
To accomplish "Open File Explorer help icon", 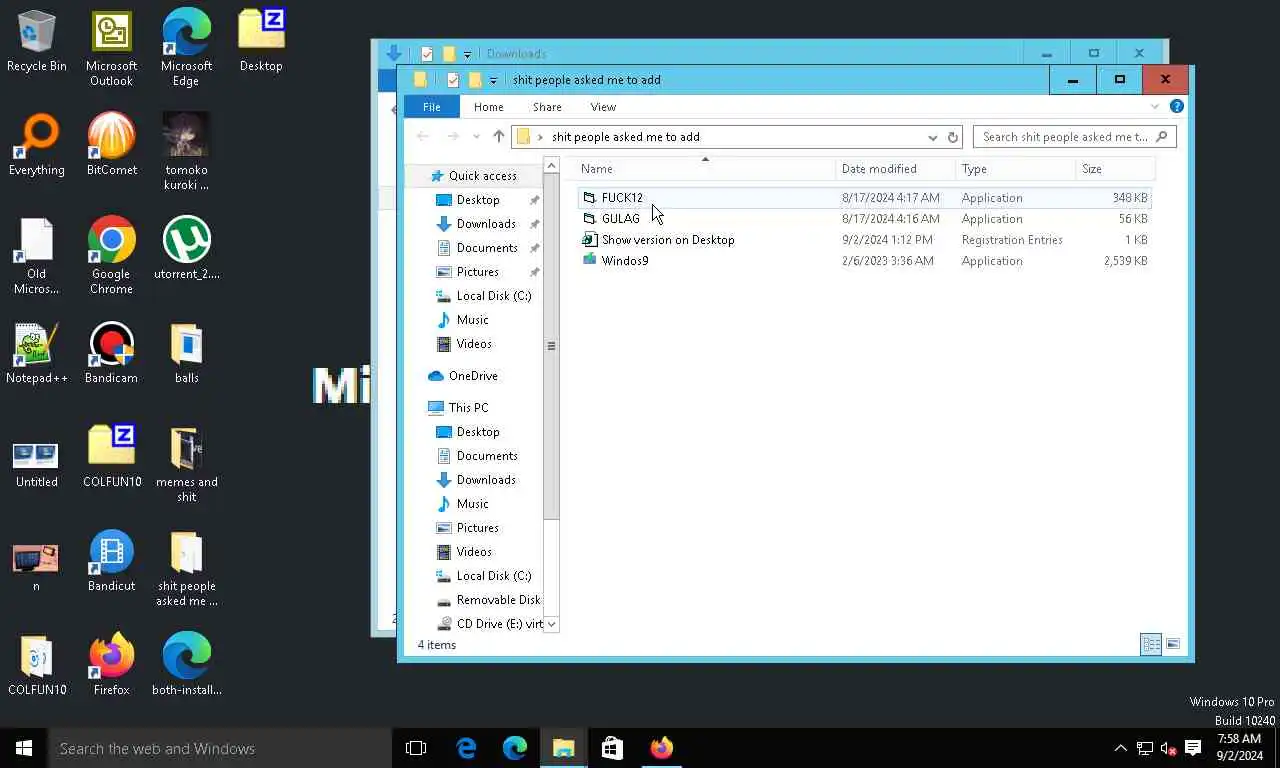I will [1177, 106].
